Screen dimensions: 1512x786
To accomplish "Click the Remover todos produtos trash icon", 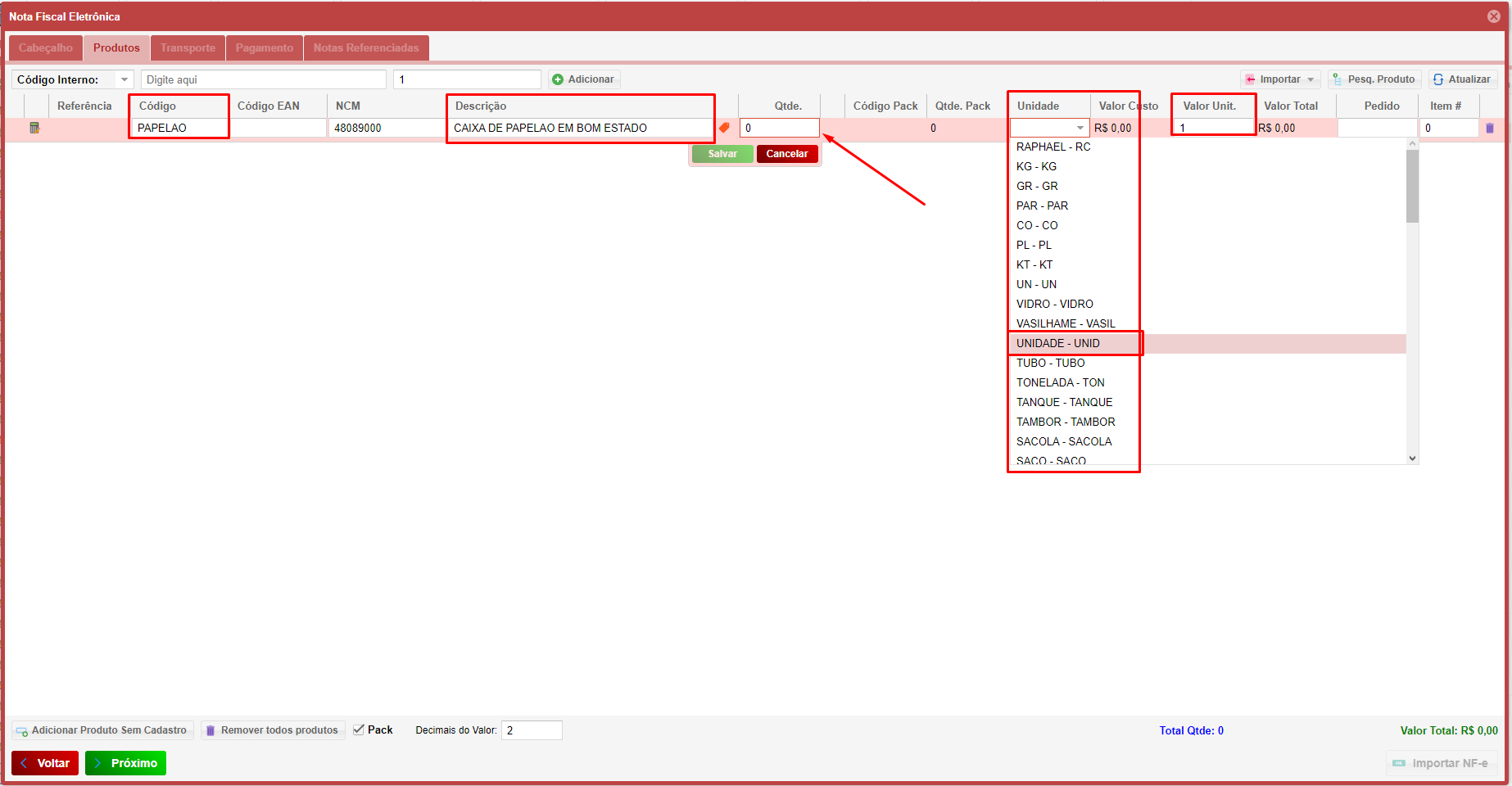I will (x=211, y=730).
